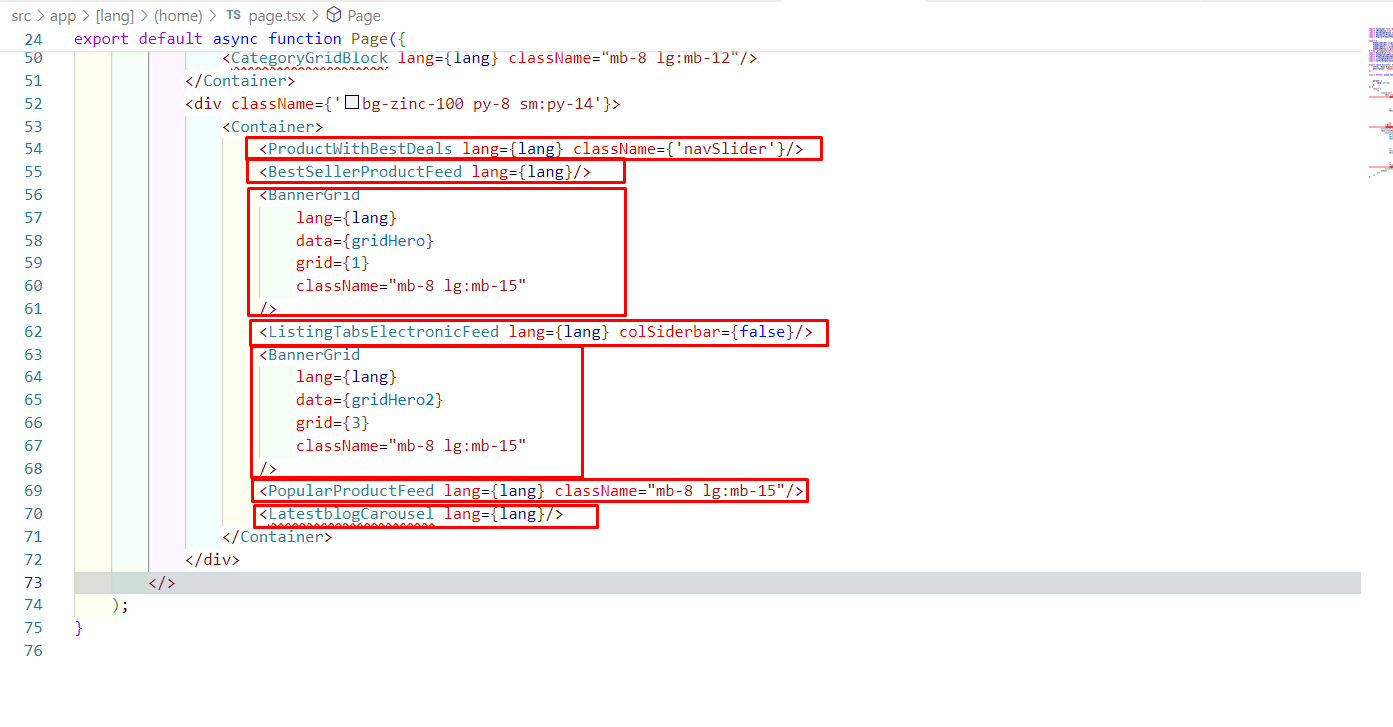Click 'lang={lang}' on line 57

pyautogui.click(x=346, y=217)
